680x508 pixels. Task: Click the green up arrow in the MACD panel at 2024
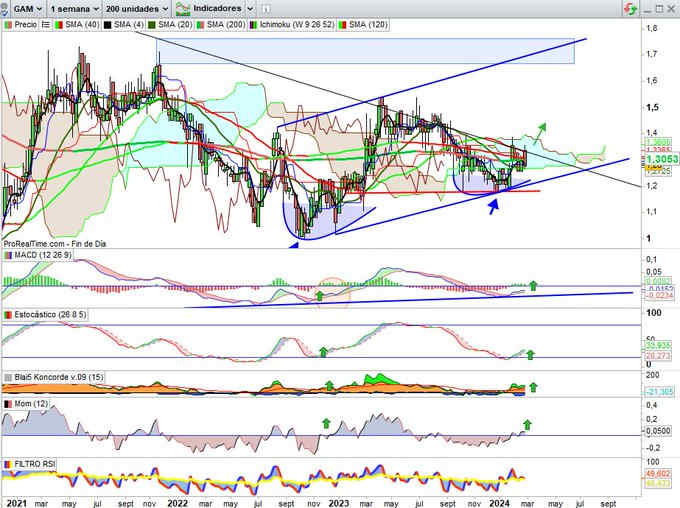point(533,286)
